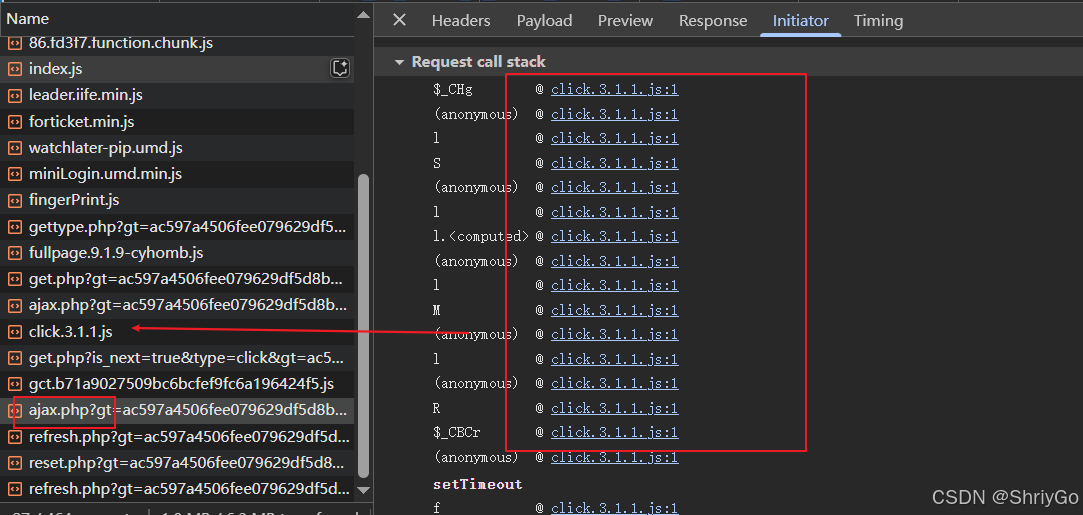1083x515 pixels.
Task: Follow click.3.1.1.js:1 link for l.<computed>
Action: coord(614,236)
